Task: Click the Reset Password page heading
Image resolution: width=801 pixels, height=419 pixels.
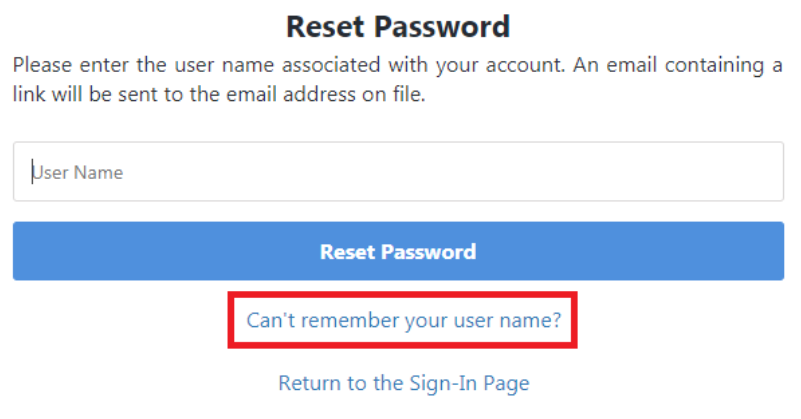Action: click(398, 26)
